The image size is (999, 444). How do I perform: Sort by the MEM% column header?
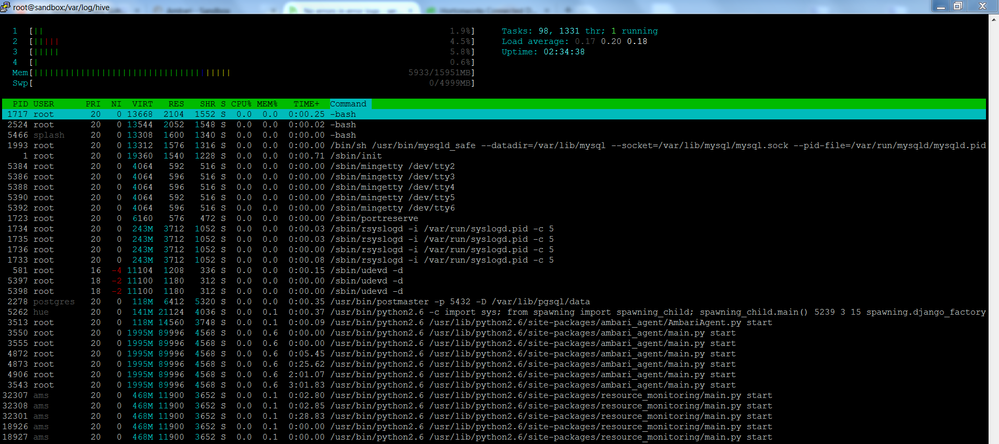point(268,104)
